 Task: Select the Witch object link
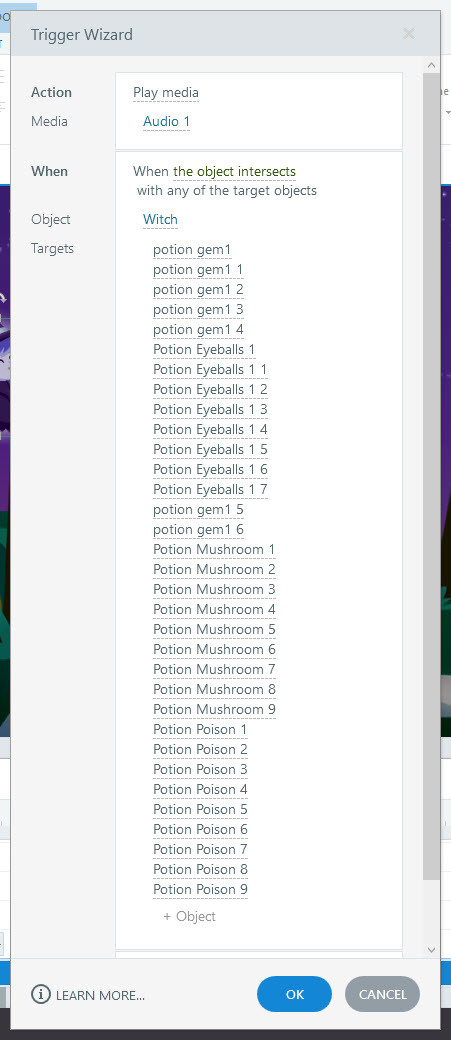(161, 220)
